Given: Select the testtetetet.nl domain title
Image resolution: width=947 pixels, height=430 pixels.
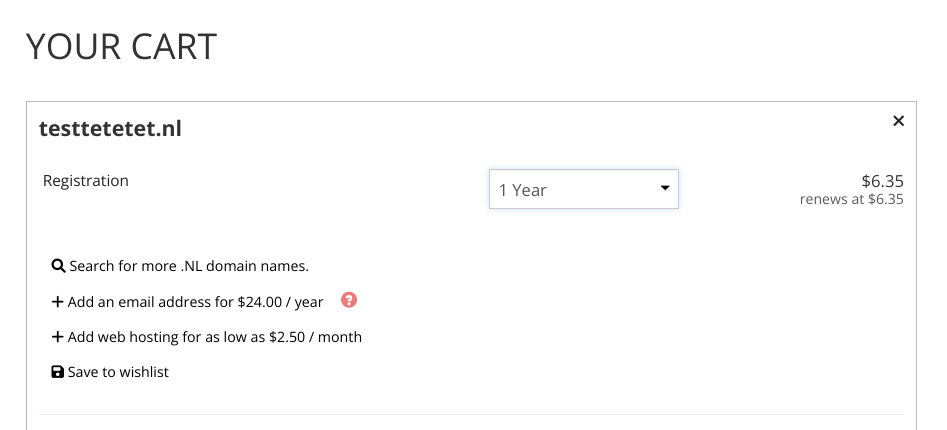Looking at the screenshot, I should point(111,129).
